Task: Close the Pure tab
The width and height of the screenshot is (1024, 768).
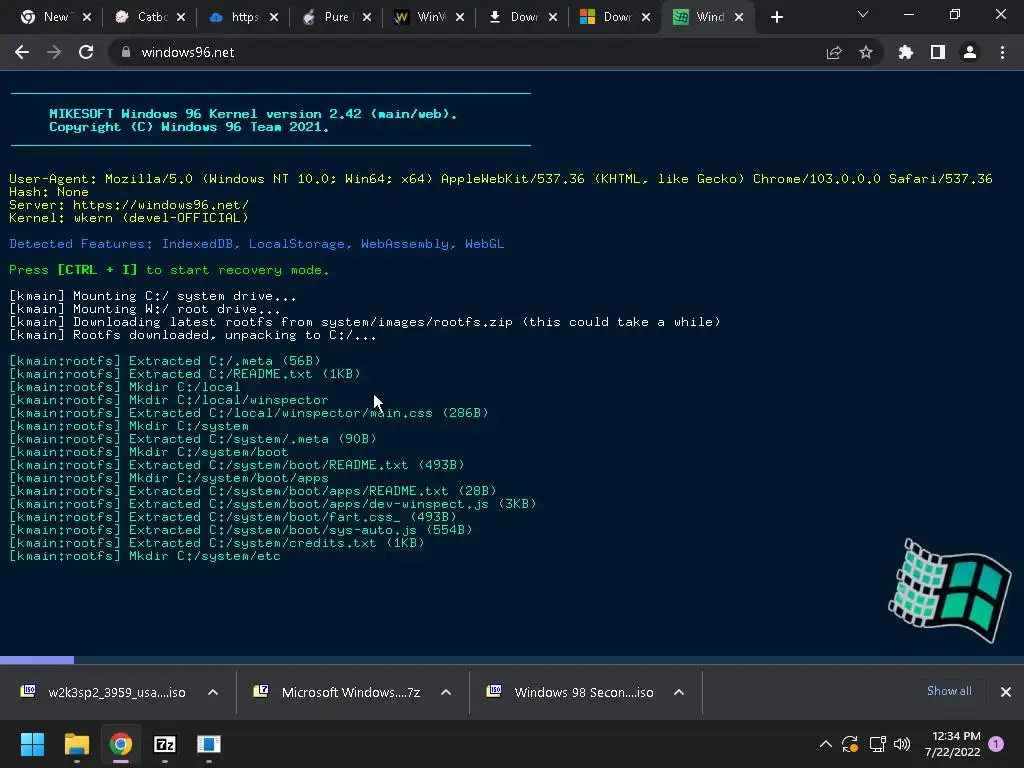Action: click(367, 17)
